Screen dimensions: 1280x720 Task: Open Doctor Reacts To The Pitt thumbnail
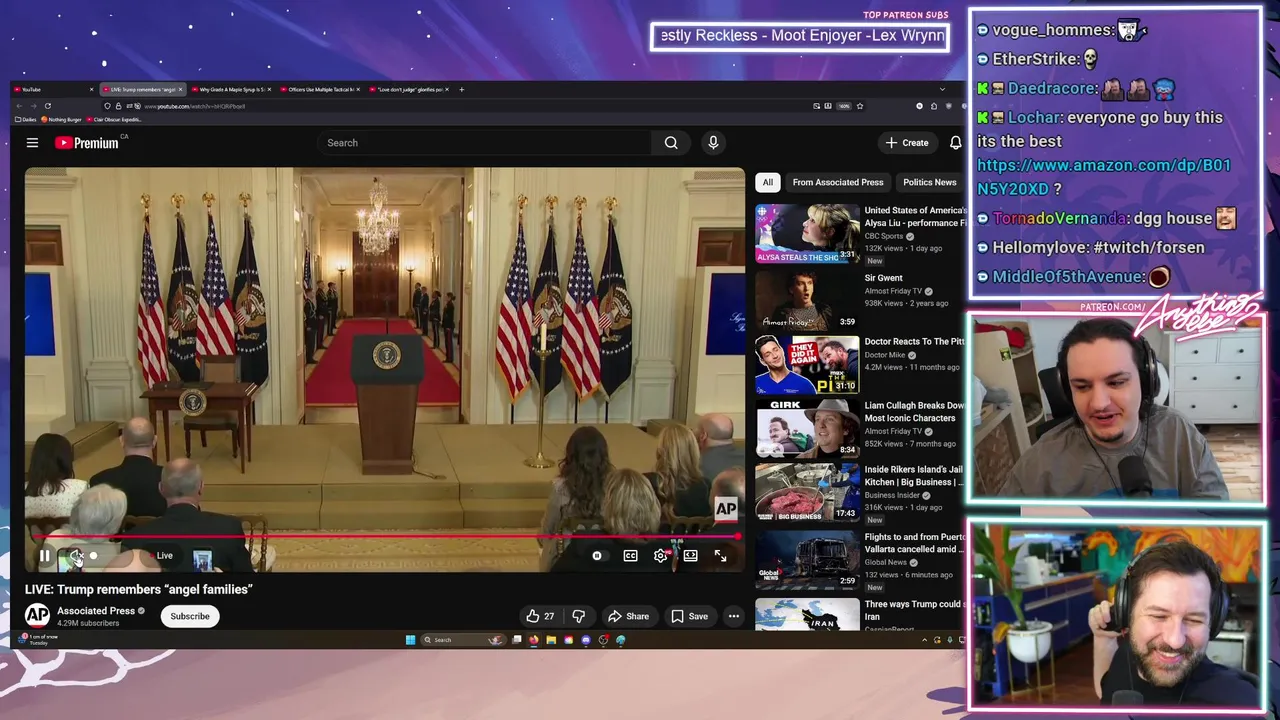[807, 365]
